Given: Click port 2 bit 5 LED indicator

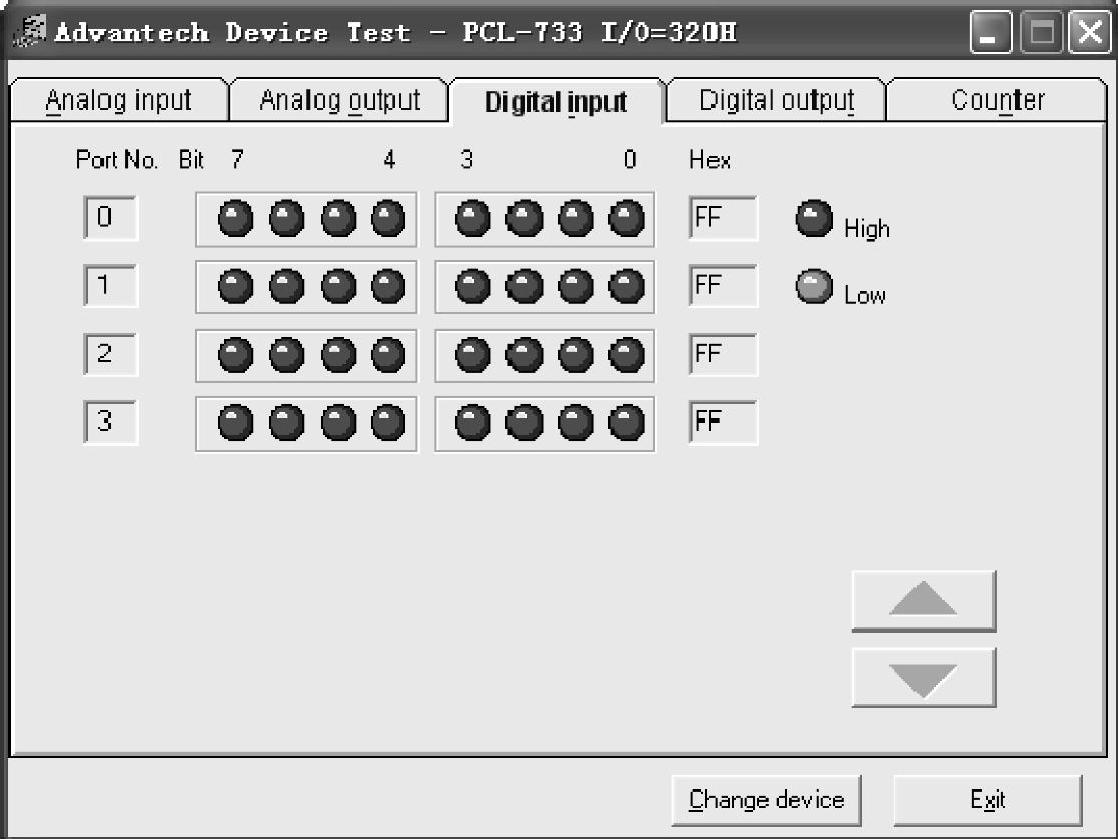Looking at the screenshot, I should tap(338, 355).
